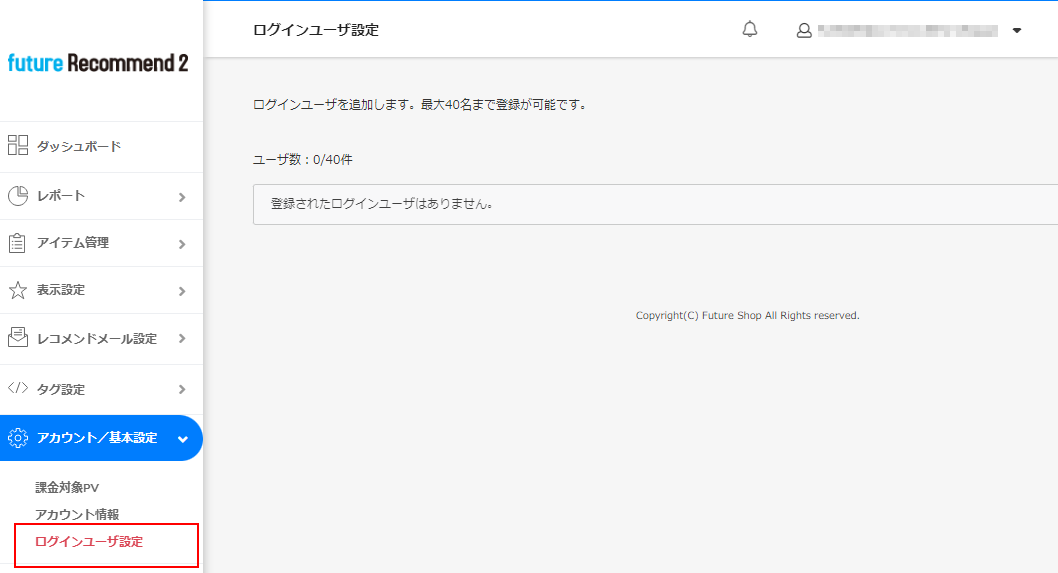Expand the 表示設定 chevron
The width and height of the screenshot is (1058, 573).
click(x=182, y=292)
